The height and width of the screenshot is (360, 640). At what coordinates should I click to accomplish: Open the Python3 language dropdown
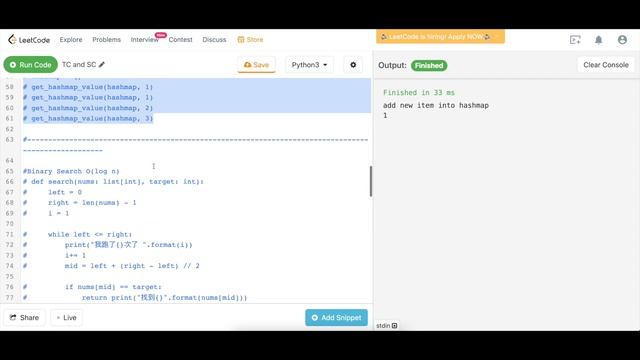pyautogui.click(x=309, y=65)
